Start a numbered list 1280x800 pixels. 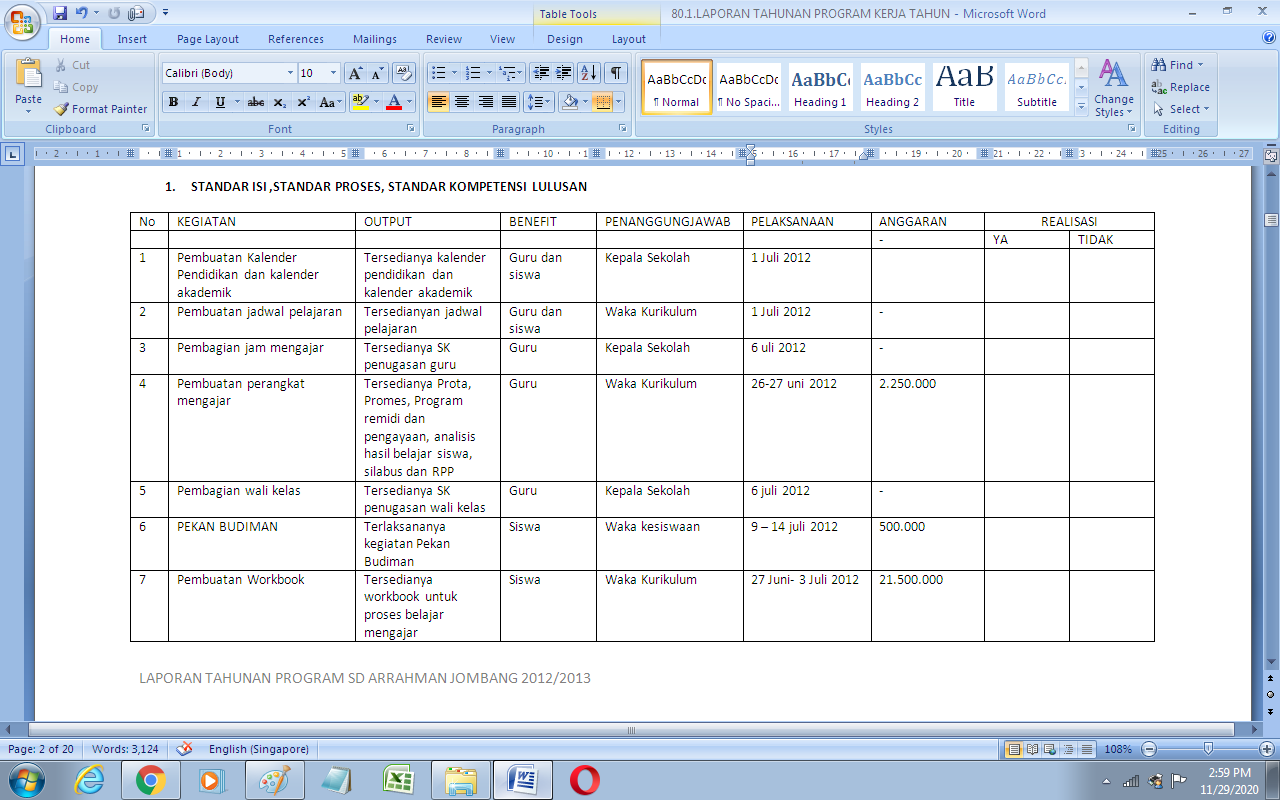pos(473,73)
